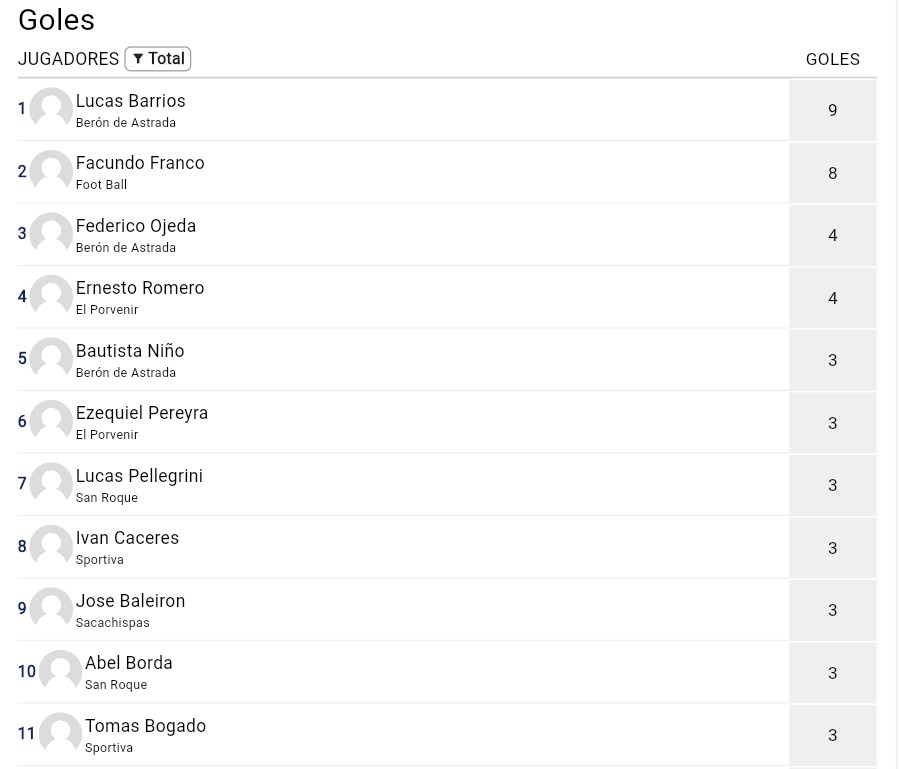Select Lucas Pellegrini player name
The height and width of the screenshot is (769, 899).
139,476
